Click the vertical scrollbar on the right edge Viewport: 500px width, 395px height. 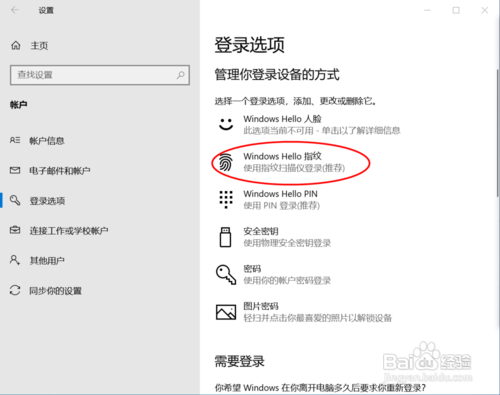(498, 133)
